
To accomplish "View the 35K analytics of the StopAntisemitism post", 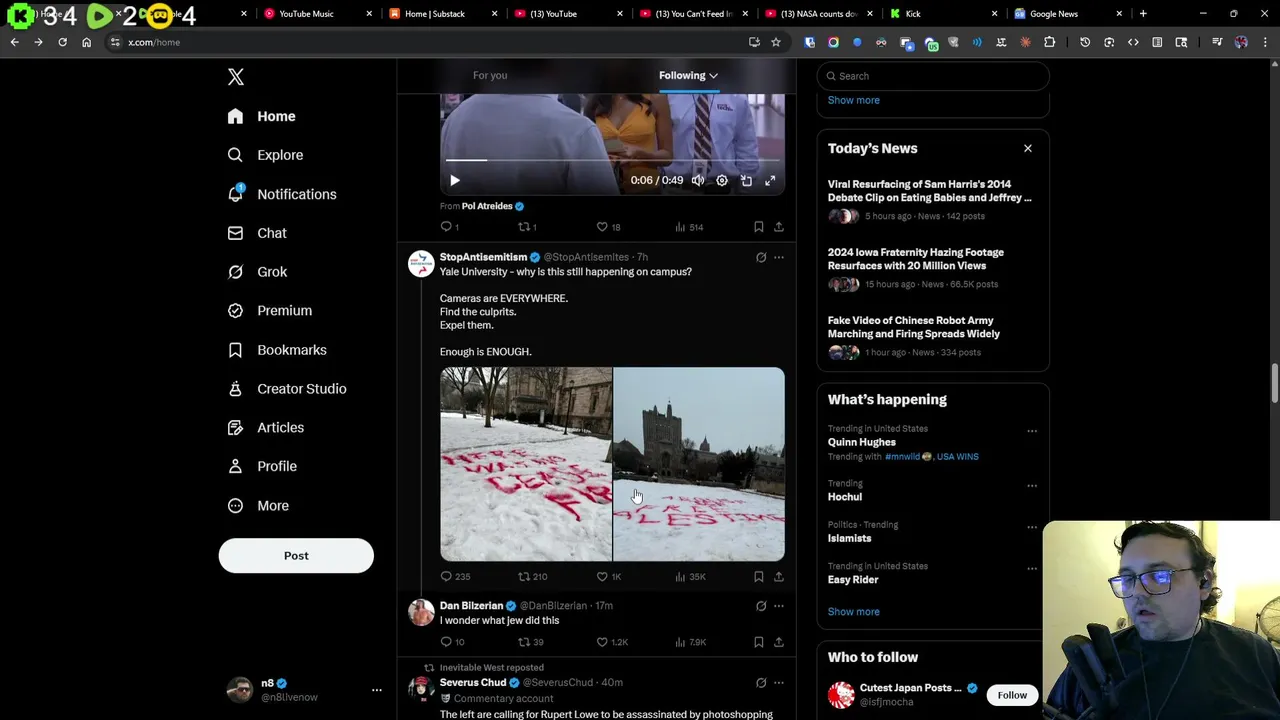I will pyautogui.click(x=690, y=577).
